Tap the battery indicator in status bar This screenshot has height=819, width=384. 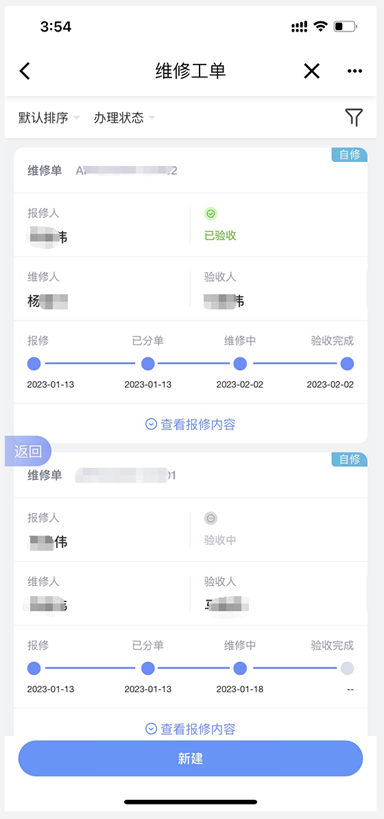coord(345,26)
